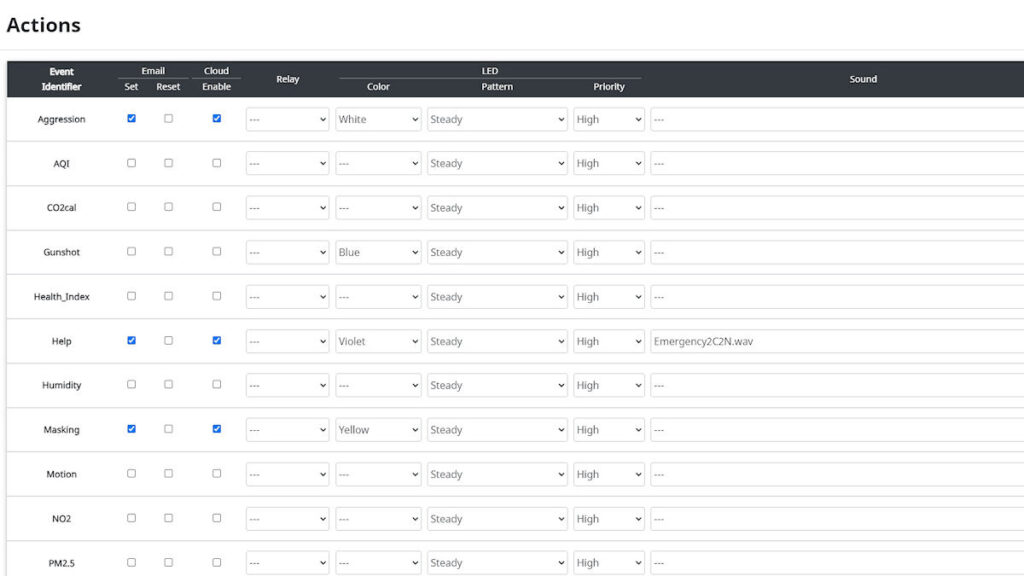The image size is (1024, 576).
Task: Open LED Color dropdown showing White
Action: point(378,120)
